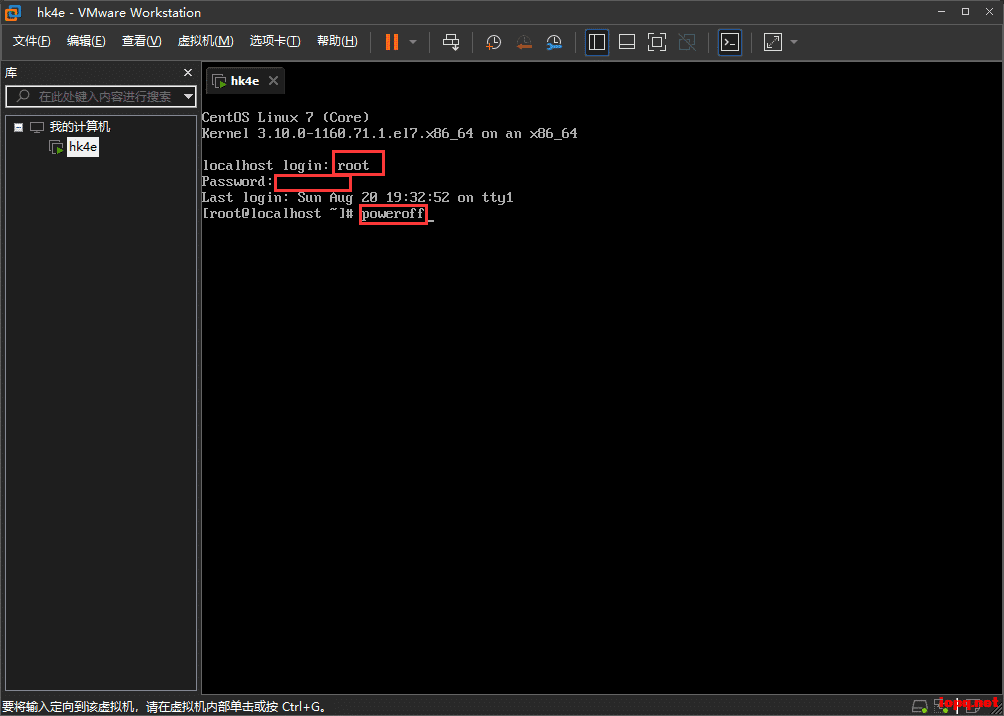Viewport: 1004px width, 716px height.
Task: Toggle the library panel visibility
Action: pos(596,41)
